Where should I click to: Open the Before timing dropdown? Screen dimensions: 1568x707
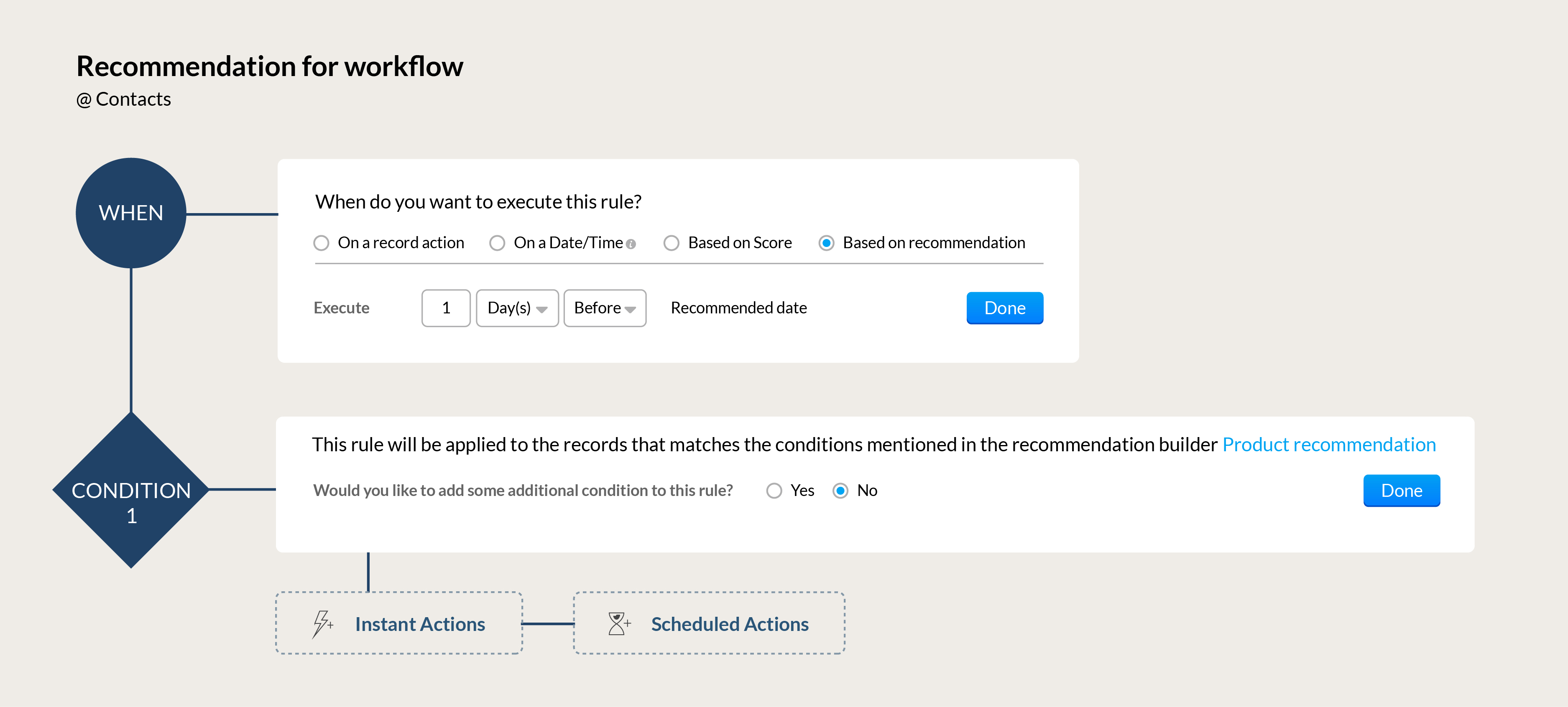[x=605, y=308]
